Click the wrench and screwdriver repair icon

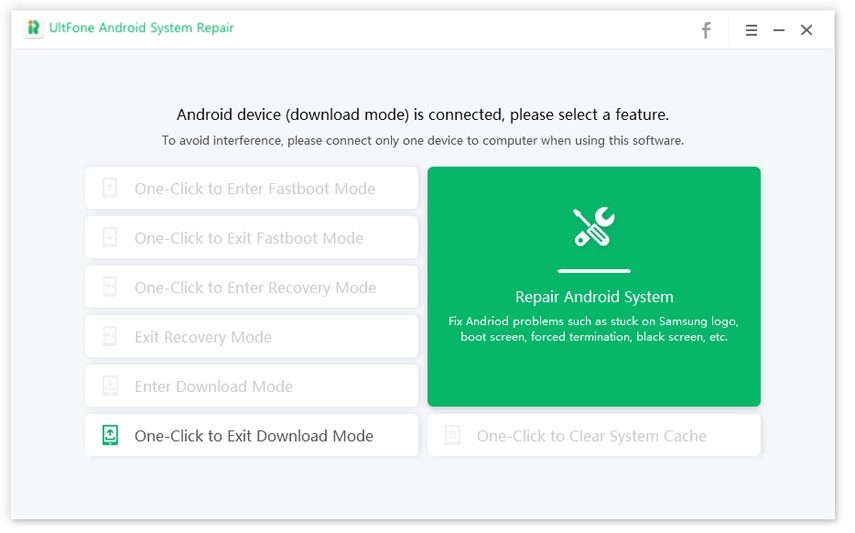pyautogui.click(x=594, y=228)
